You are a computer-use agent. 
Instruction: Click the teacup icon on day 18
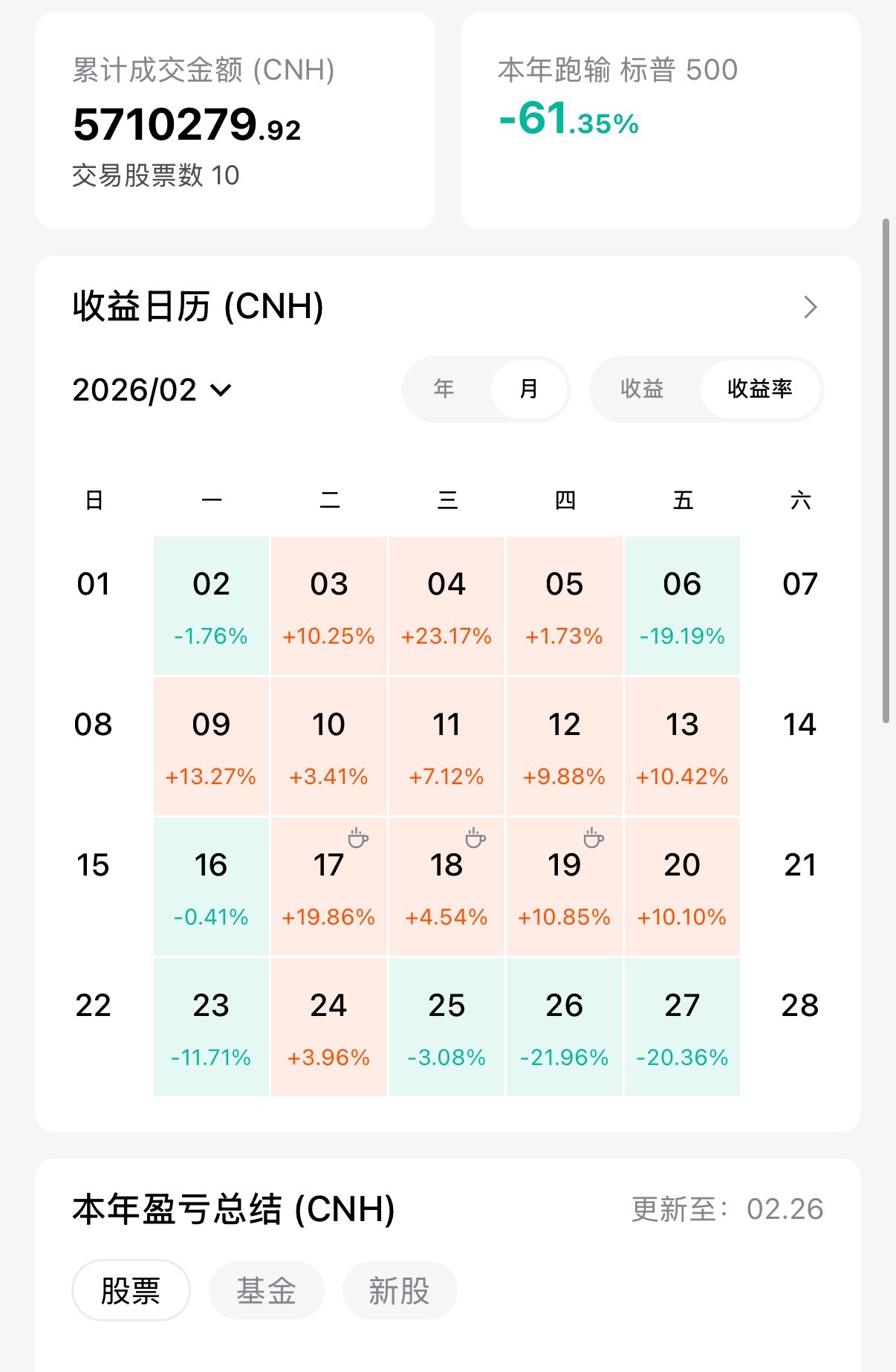pyautogui.click(x=475, y=838)
